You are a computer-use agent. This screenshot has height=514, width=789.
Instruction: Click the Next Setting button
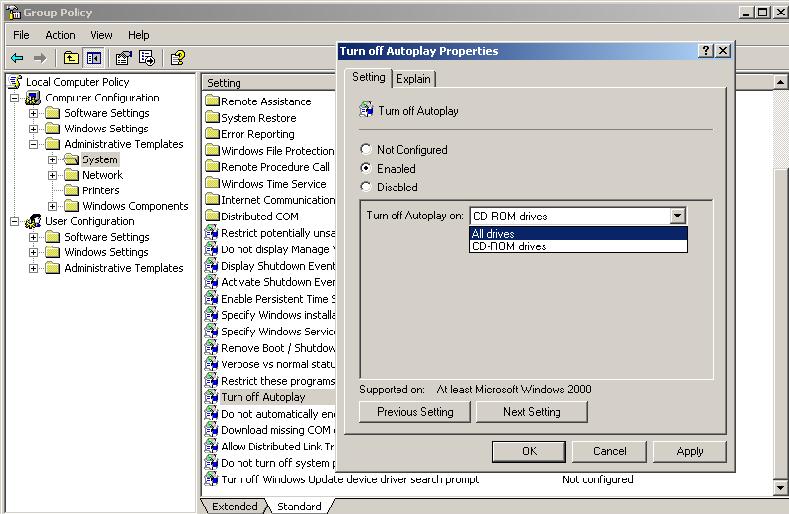[531, 412]
